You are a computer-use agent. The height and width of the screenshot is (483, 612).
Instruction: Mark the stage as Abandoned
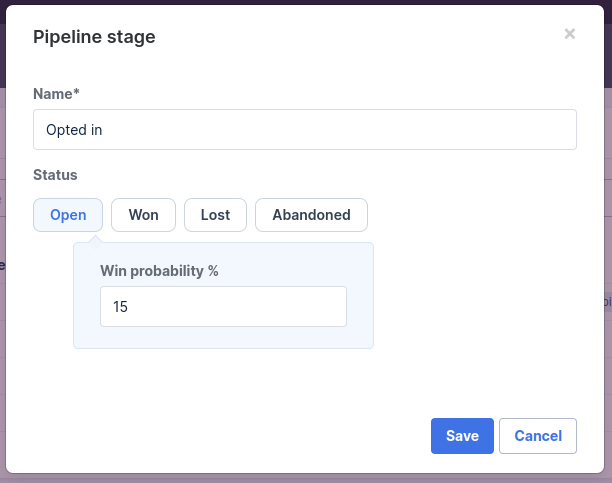pos(311,215)
